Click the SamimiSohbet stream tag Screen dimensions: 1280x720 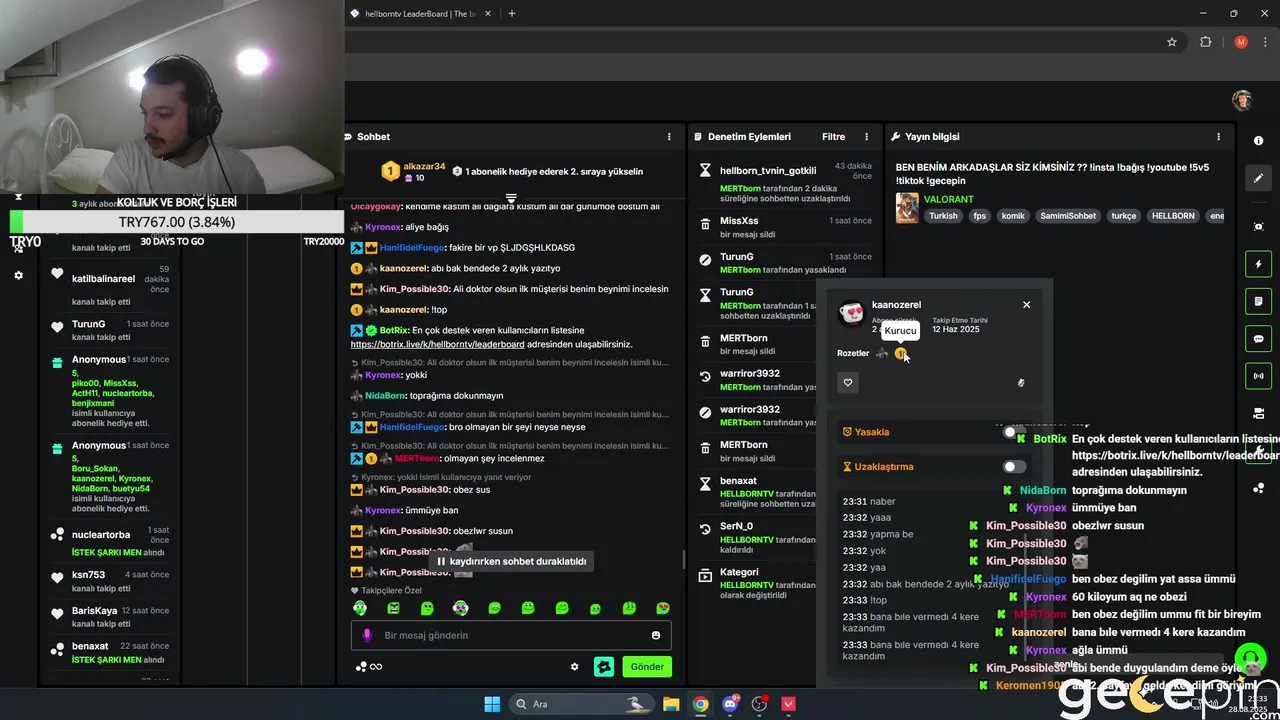(1067, 216)
